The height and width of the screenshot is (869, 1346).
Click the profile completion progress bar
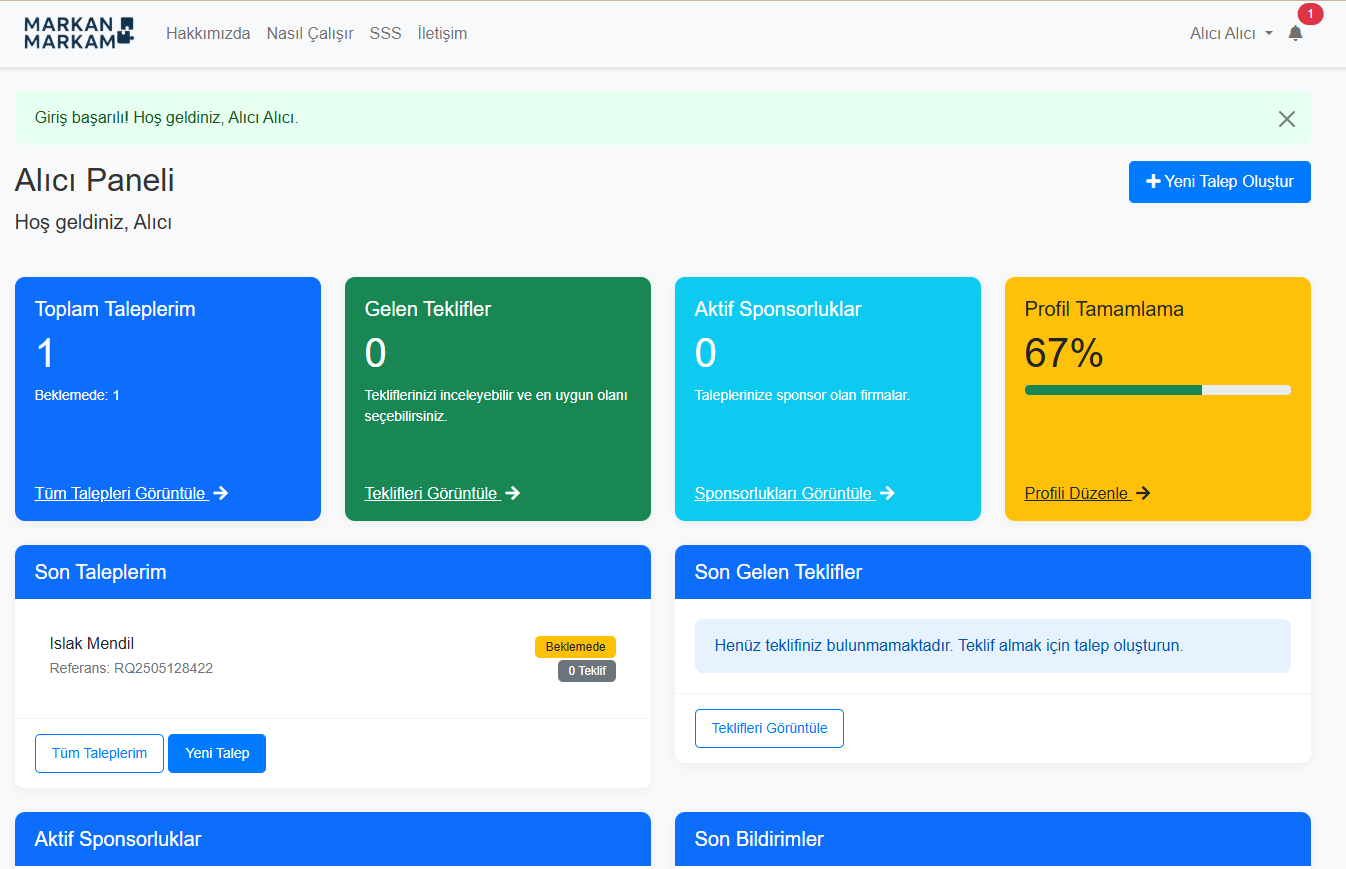point(1157,390)
